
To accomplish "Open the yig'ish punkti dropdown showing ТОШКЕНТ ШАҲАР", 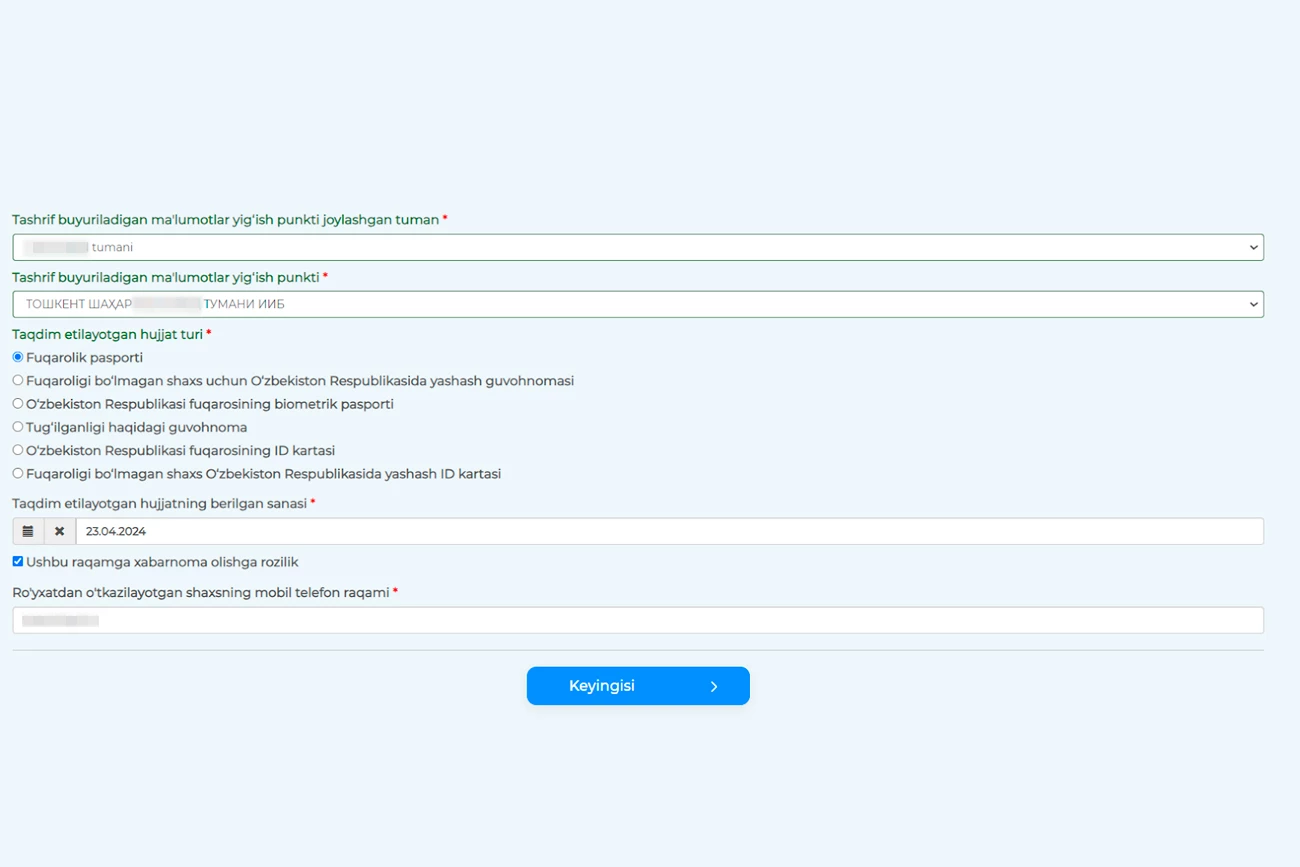I will coord(638,304).
